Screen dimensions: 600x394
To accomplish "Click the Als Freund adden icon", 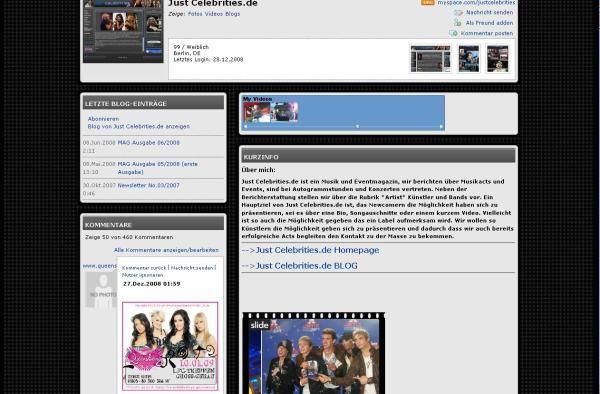I will [x=457, y=23].
